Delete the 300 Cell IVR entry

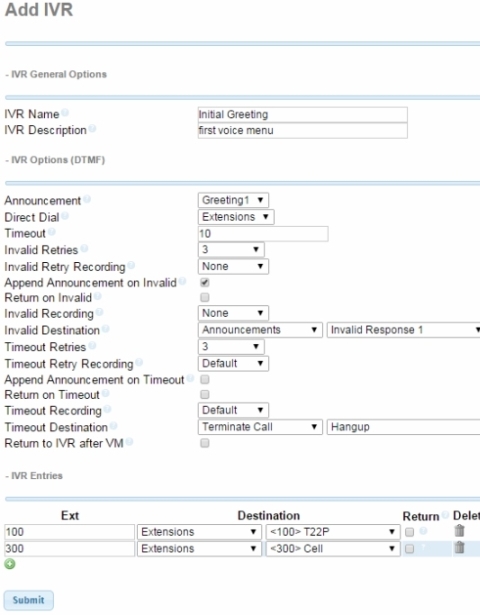pyautogui.click(x=459, y=547)
